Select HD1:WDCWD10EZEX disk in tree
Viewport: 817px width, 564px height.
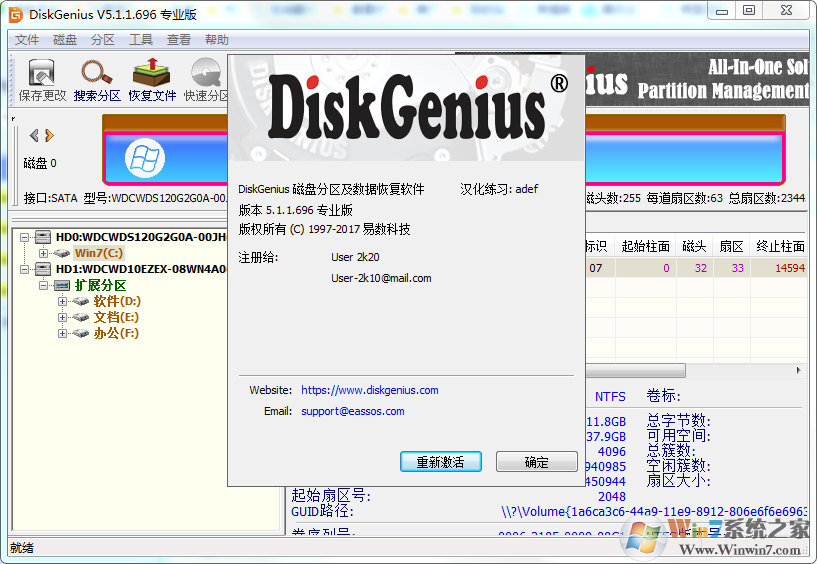[x=141, y=269]
